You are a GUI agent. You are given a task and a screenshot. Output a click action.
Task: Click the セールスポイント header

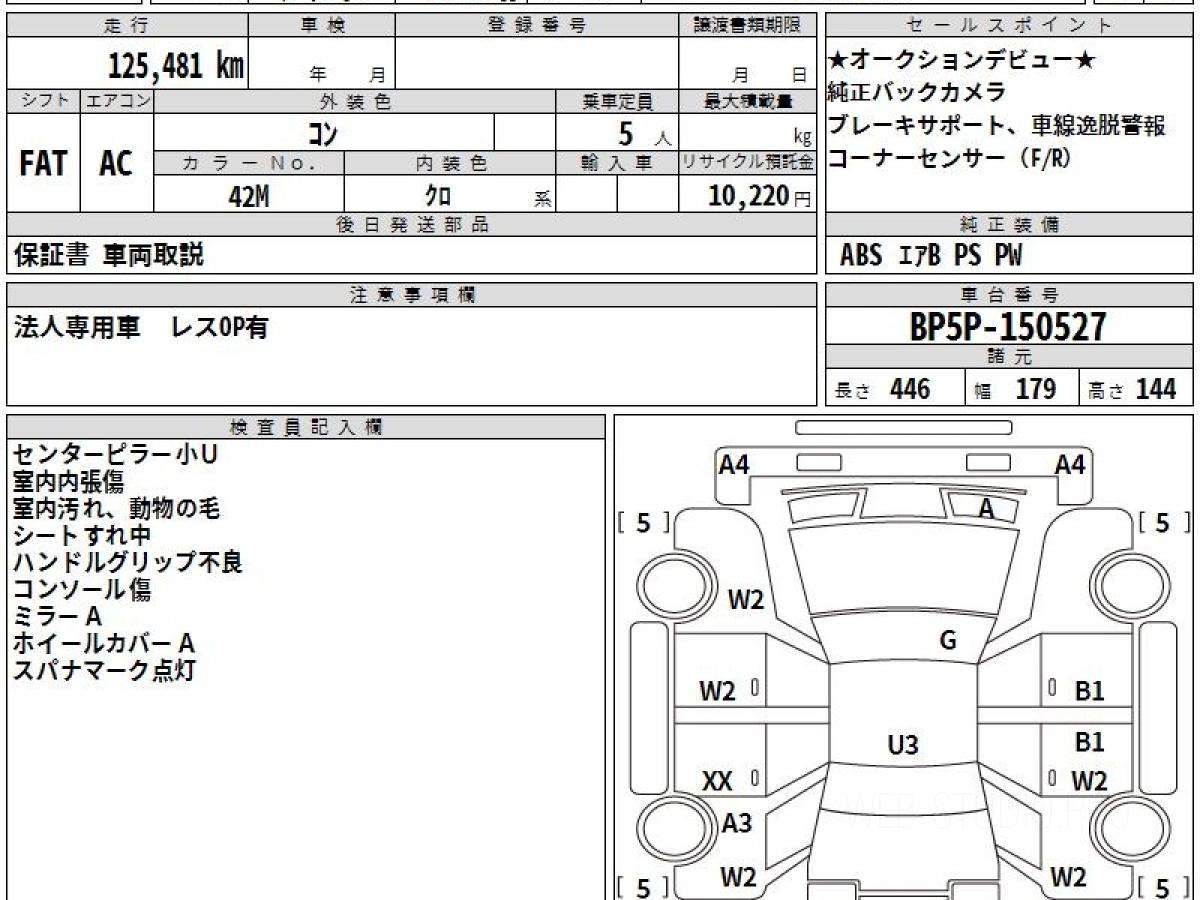(1009, 26)
